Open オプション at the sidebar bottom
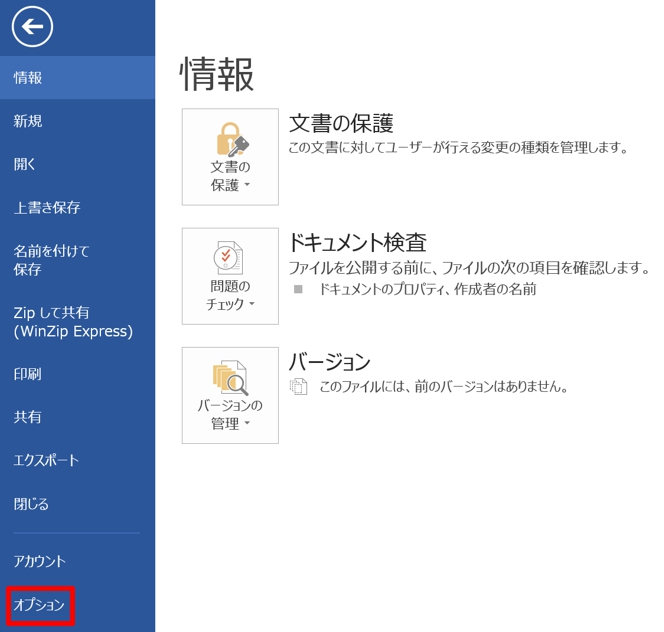Screen dimensions: 664x632 pyautogui.click(x=39, y=605)
